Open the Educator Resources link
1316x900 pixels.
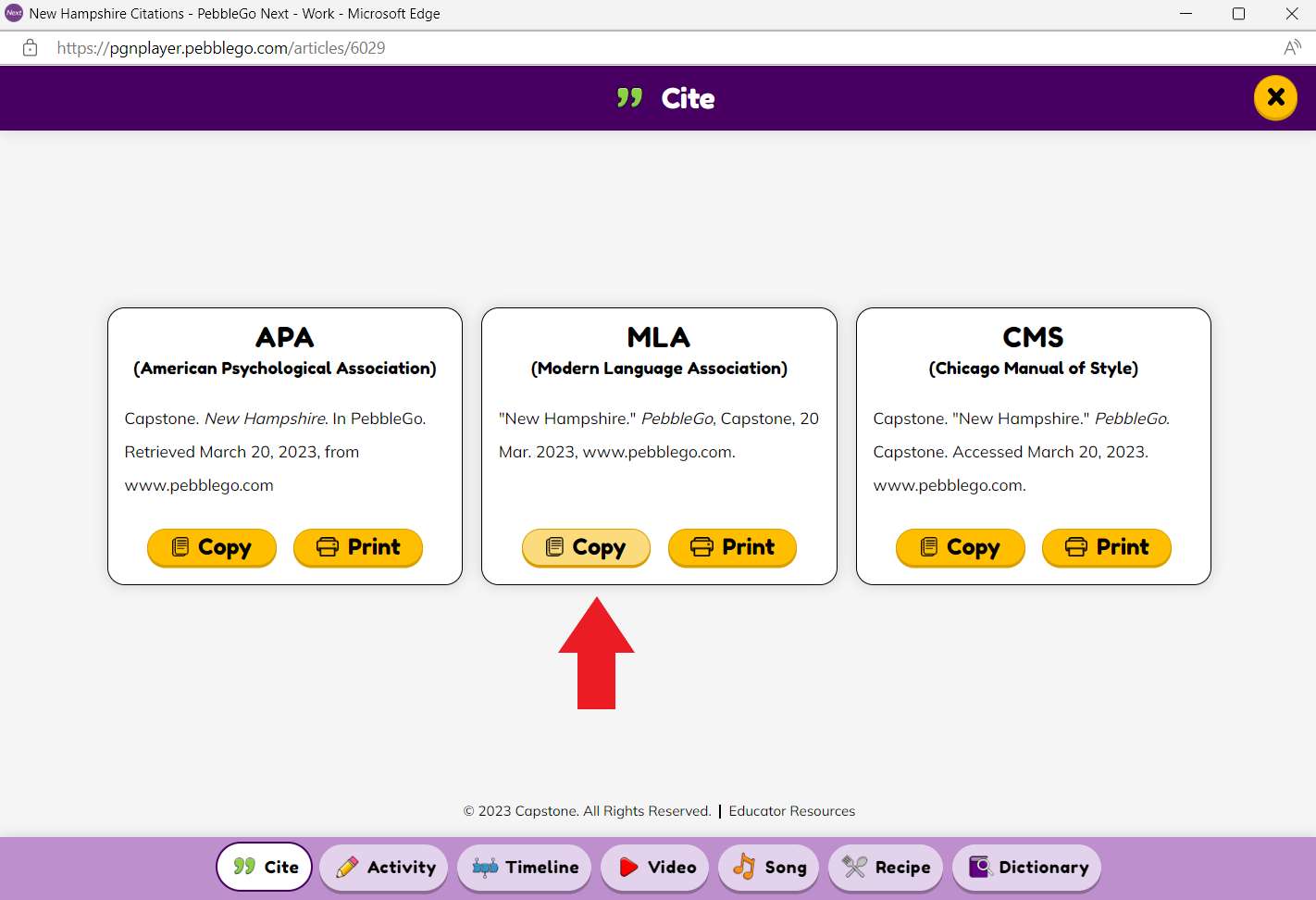[792, 811]
